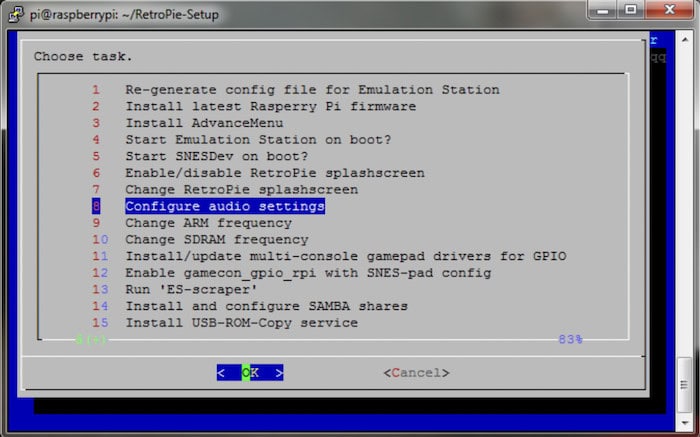This screenshot has height=437, width=700.
Task: Select Install and configure SAMBA shares
Action: pos(250,306)
